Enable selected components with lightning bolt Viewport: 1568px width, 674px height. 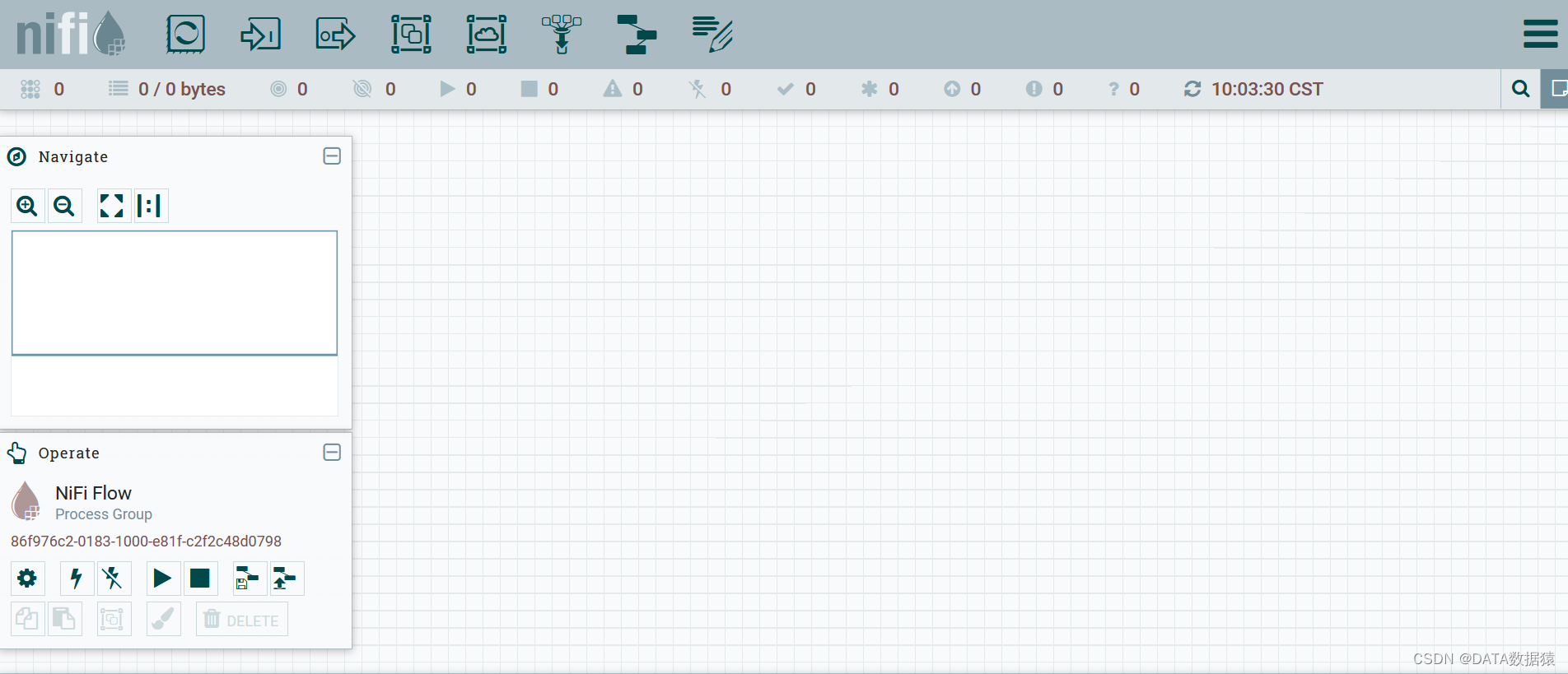[77, 579]
